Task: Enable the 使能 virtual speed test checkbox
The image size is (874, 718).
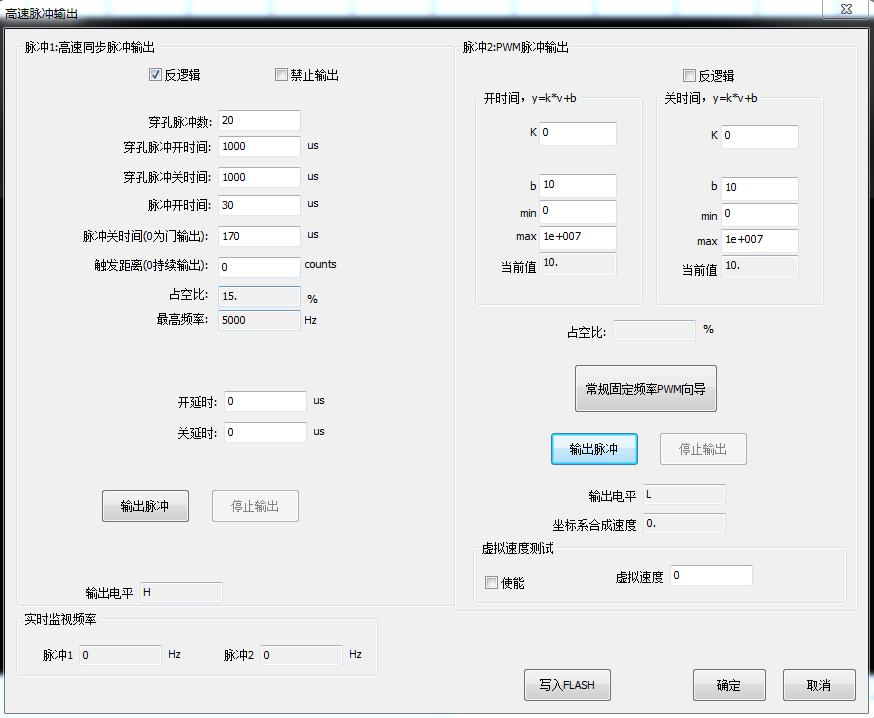Action: coord(492,583)
